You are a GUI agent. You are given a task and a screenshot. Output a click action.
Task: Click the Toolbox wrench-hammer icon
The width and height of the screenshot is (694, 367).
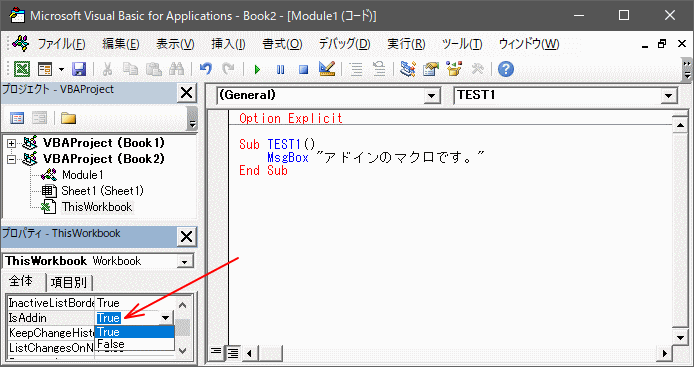tap(478, 69)
